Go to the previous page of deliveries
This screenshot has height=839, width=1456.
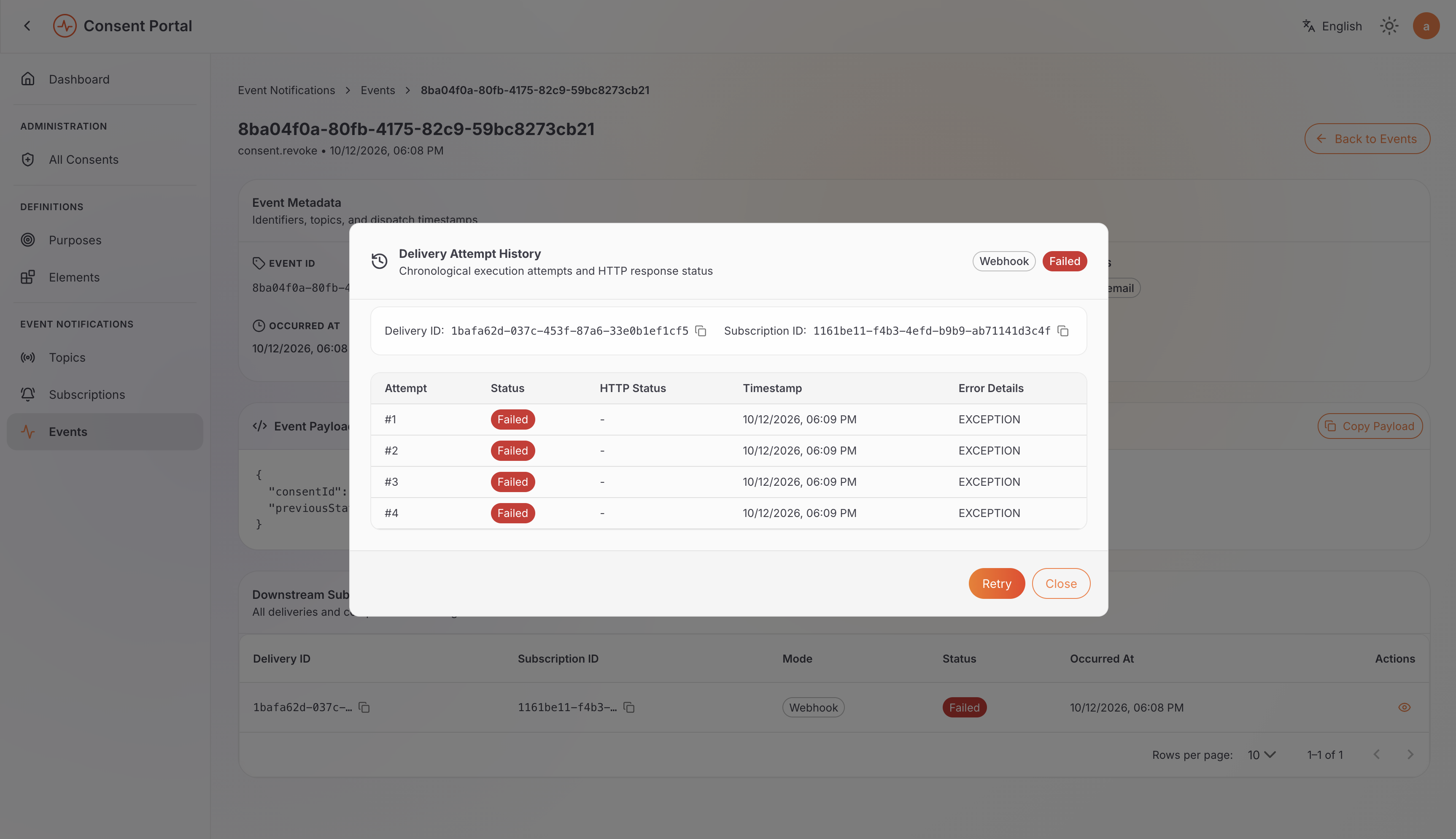point(1377,754)
